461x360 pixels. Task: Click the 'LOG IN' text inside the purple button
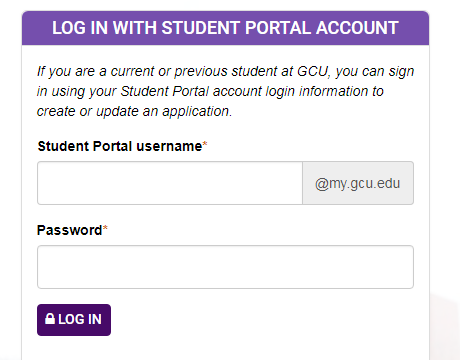coord(80,319)
